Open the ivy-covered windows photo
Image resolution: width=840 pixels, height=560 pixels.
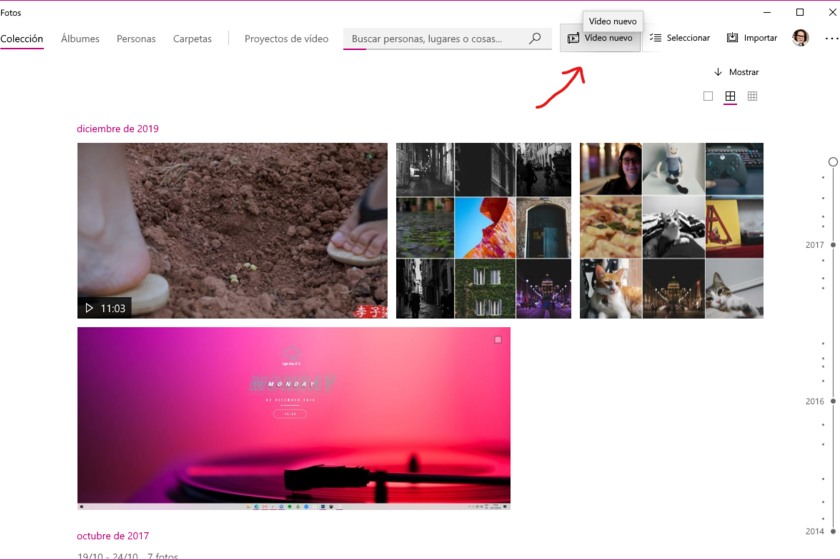point(485,289)
